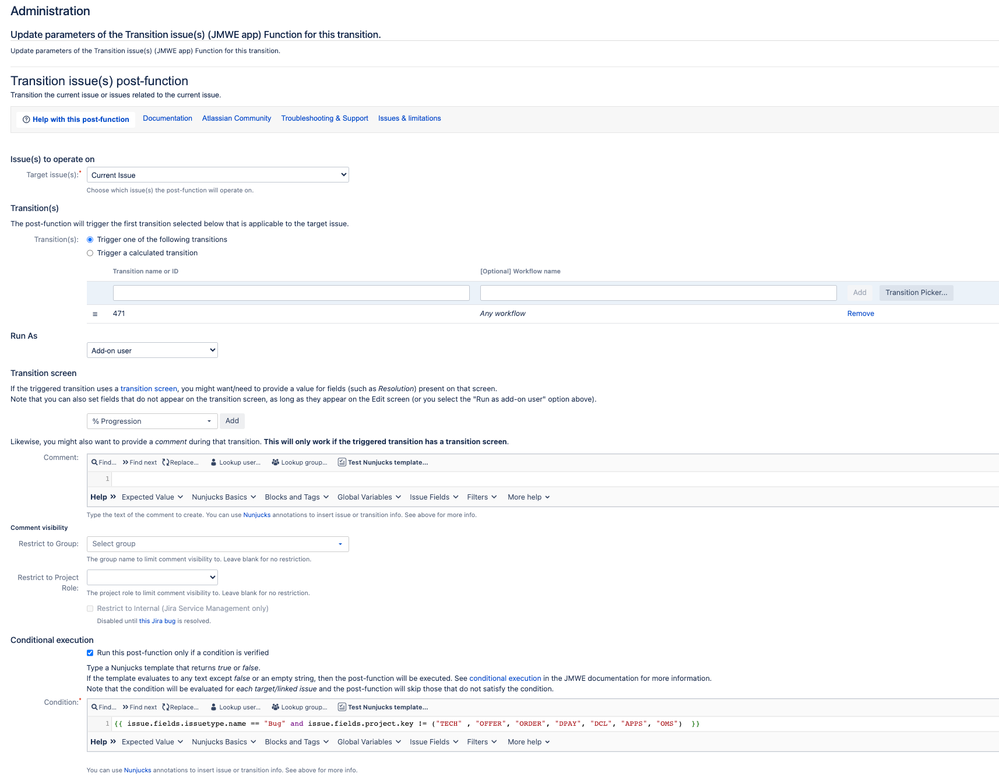Open Expected Value menu in the Comment editor
Viewport: 999px width, 780px height.
152,497
